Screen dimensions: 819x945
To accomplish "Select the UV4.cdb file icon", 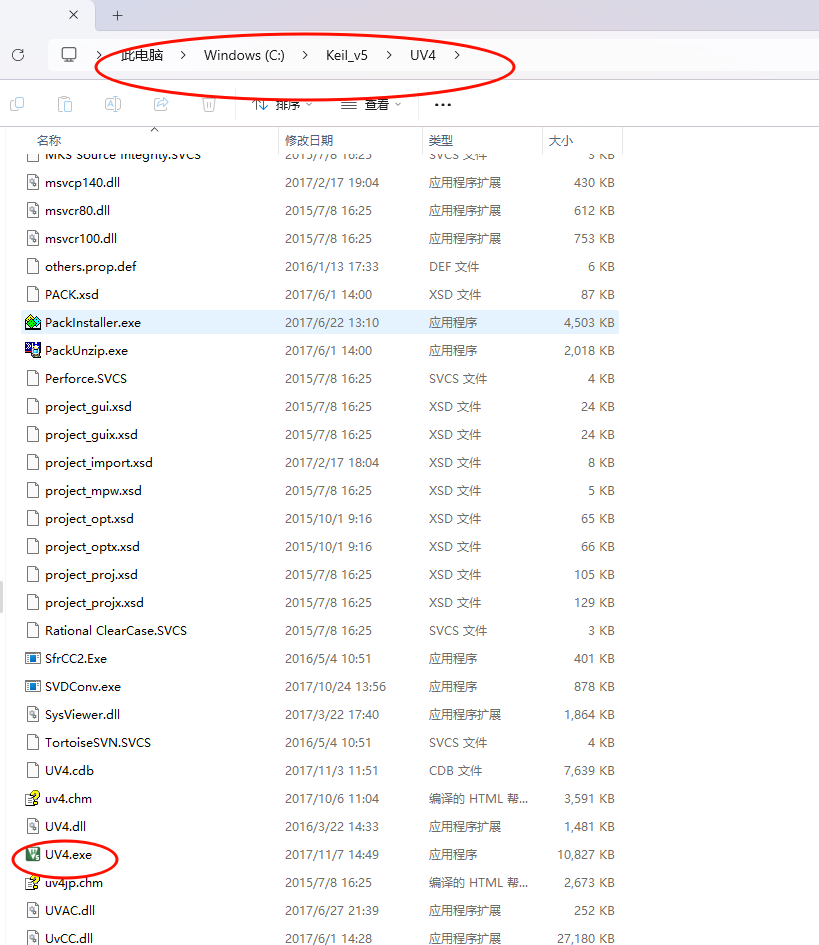I will [33, 771].
